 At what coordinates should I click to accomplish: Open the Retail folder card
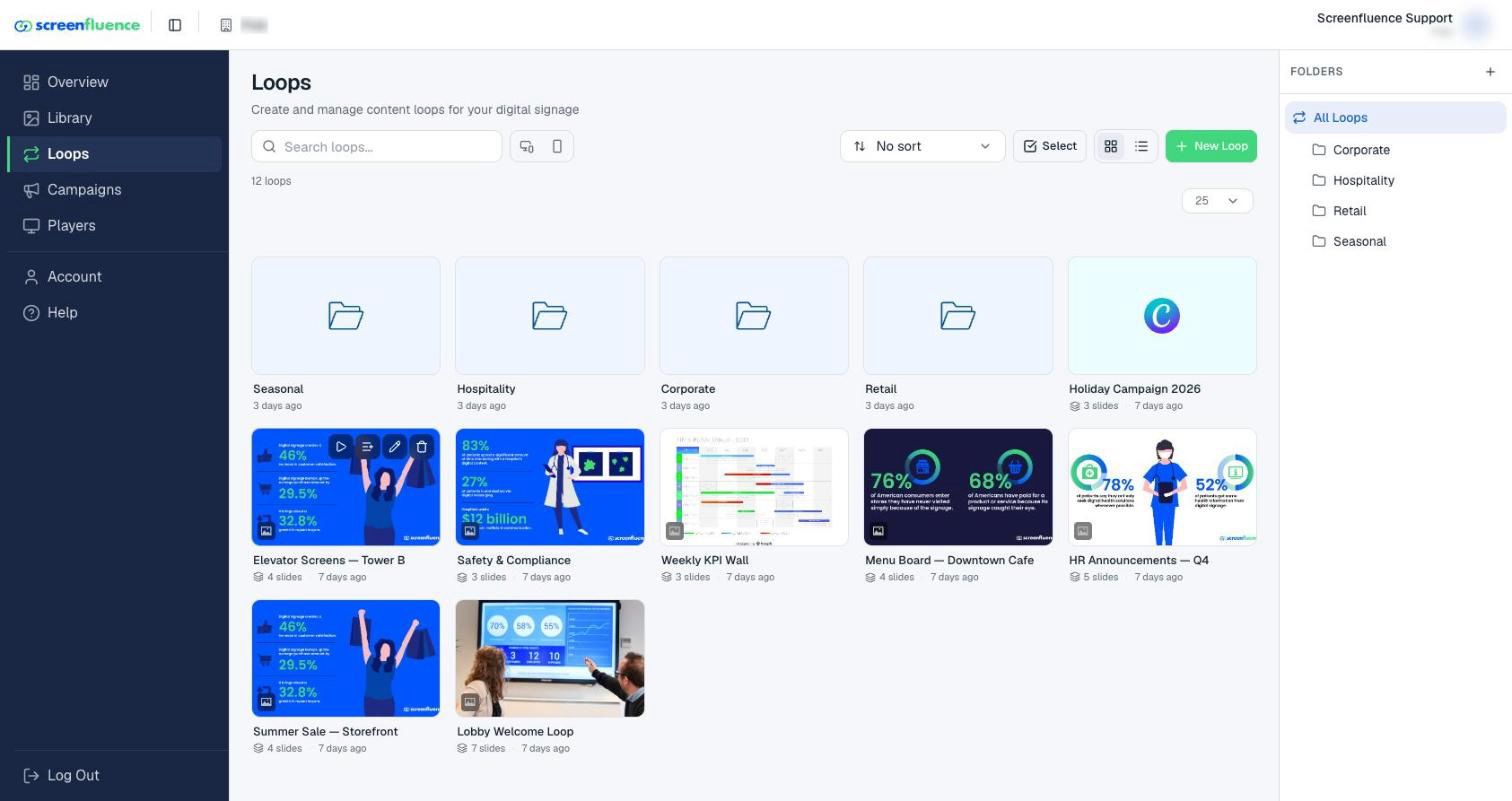(958, 316)
